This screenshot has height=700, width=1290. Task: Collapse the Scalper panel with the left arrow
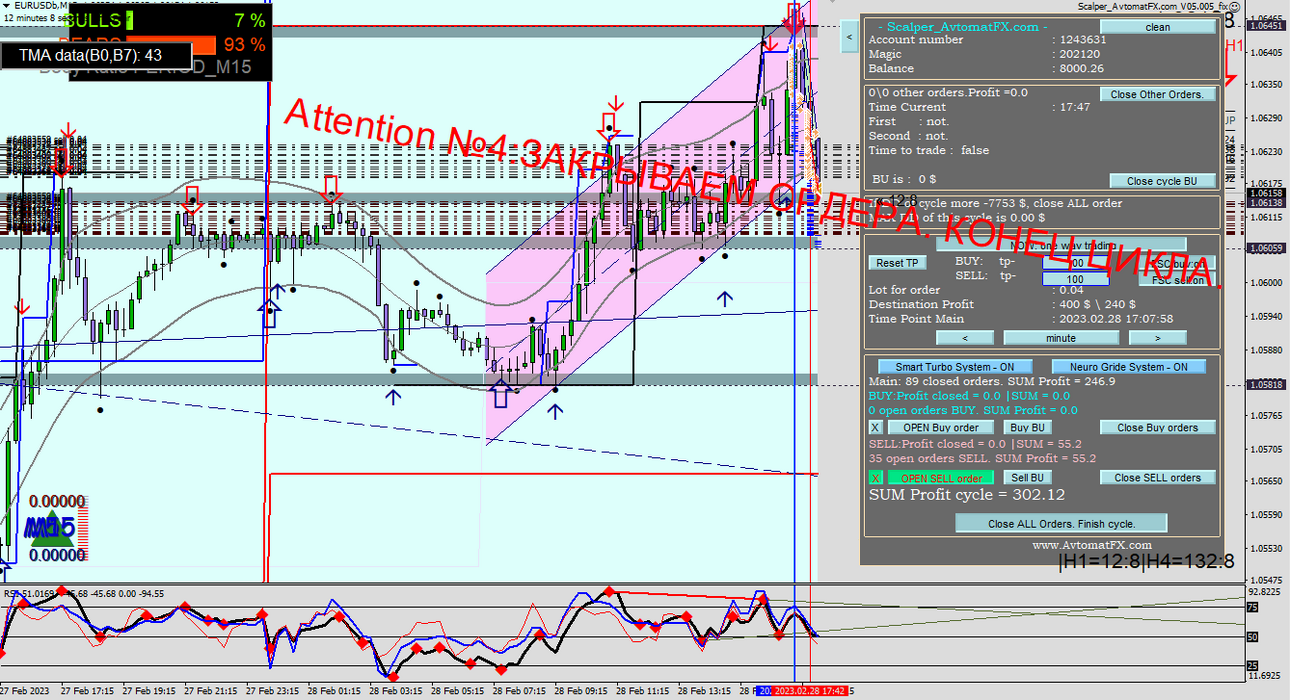tap(848, 37)
